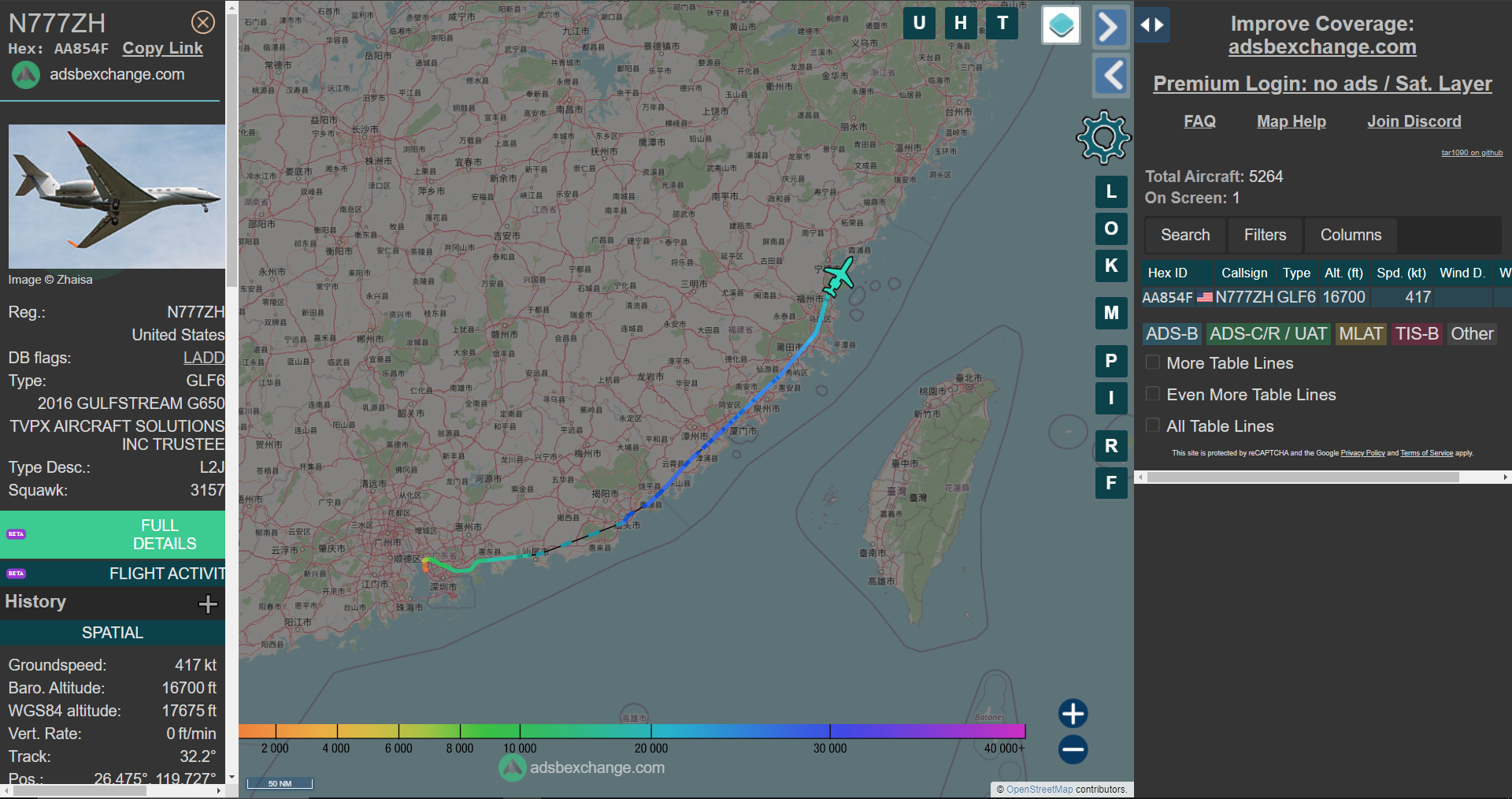Click the left chevron sidebar button

[1111, 76]
